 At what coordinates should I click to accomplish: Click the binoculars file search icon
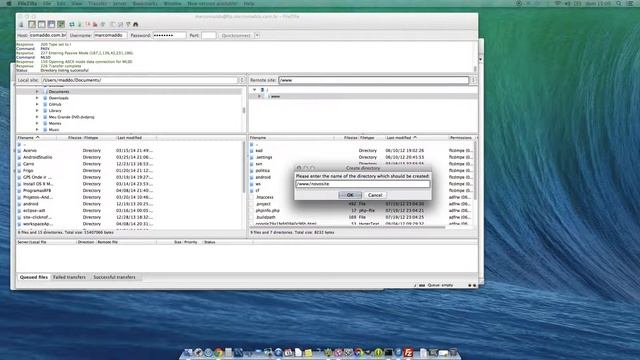pyautogui.click(x=136, y=24)
